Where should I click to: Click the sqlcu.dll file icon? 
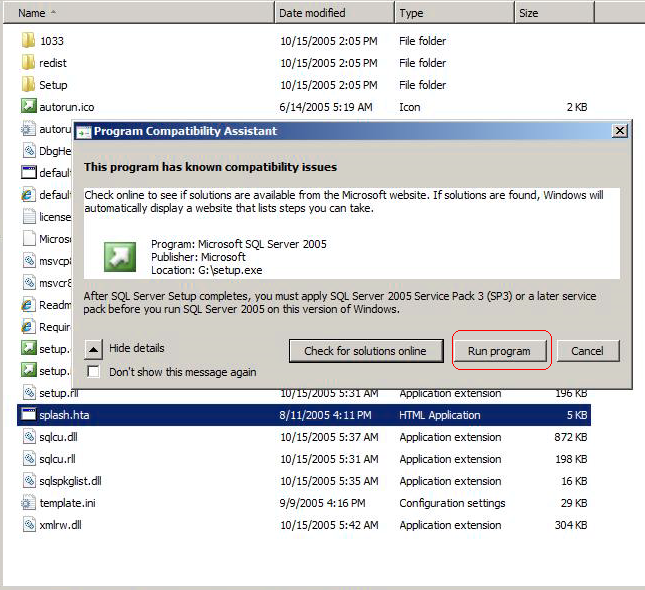28,437
